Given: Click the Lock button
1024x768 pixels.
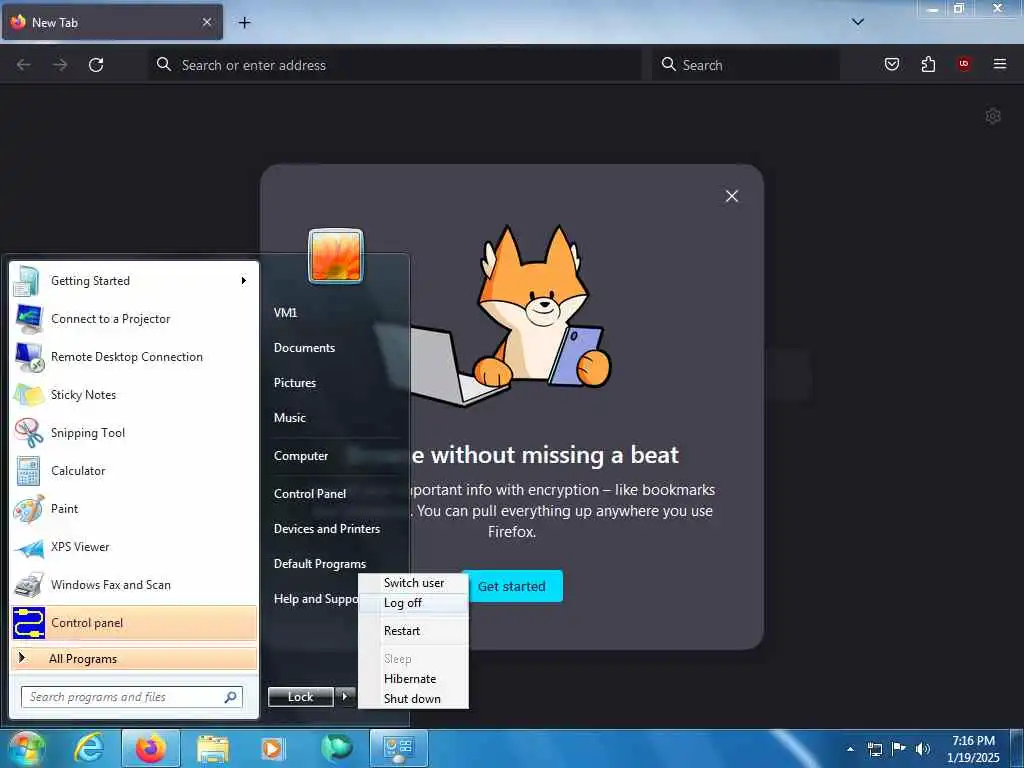Looking at the screenshot, I should point(300,697).
